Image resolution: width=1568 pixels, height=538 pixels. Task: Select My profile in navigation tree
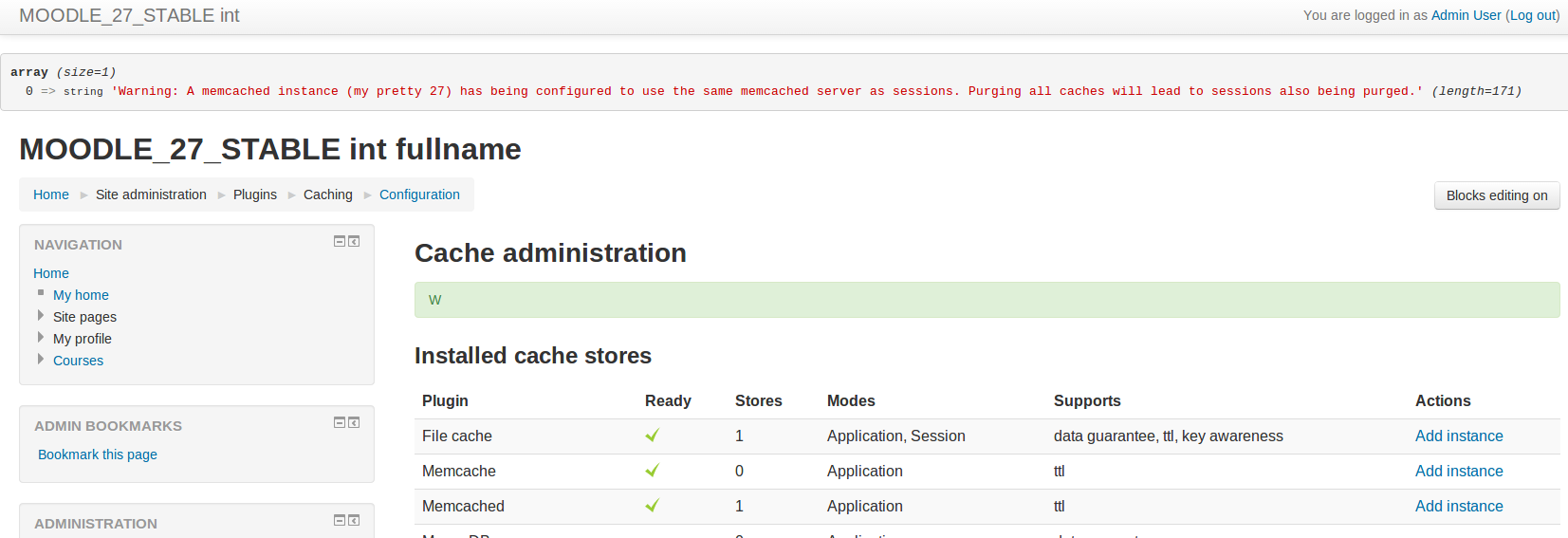83,339
